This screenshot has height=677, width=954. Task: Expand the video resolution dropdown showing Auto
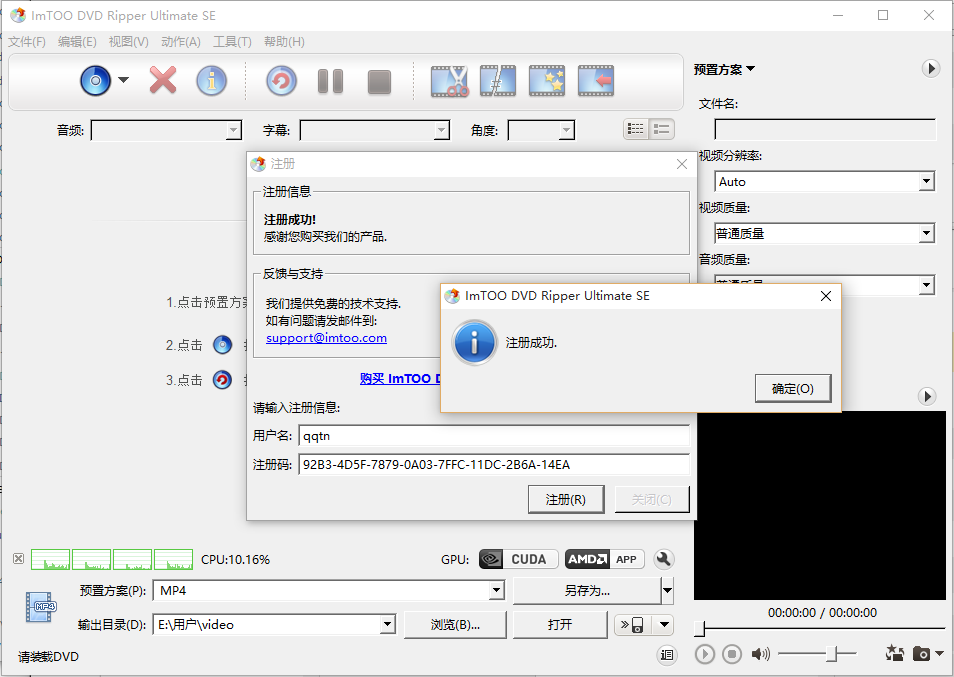tap(926, 182)
